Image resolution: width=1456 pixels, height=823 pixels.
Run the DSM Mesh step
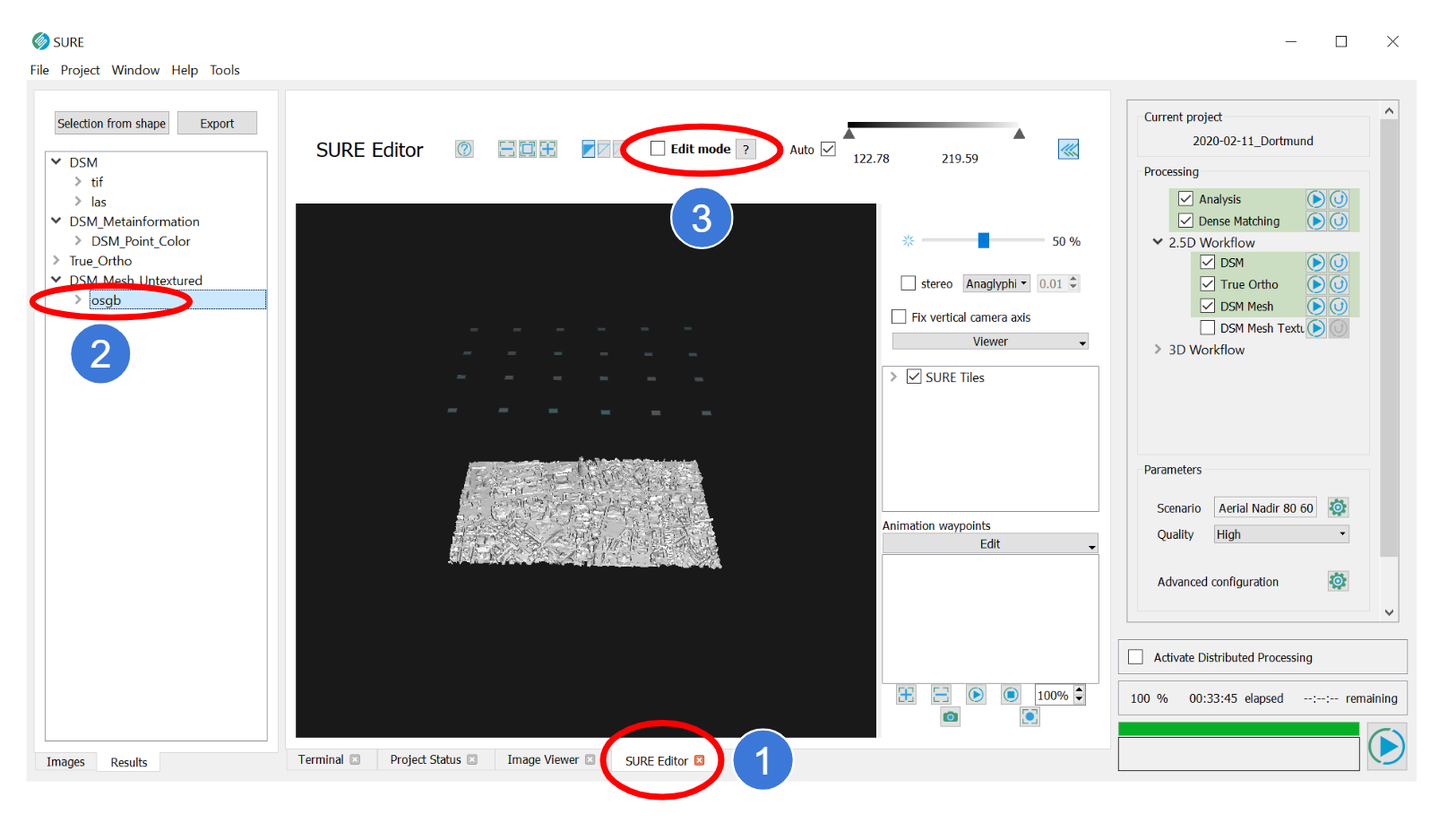(1315, 306)
